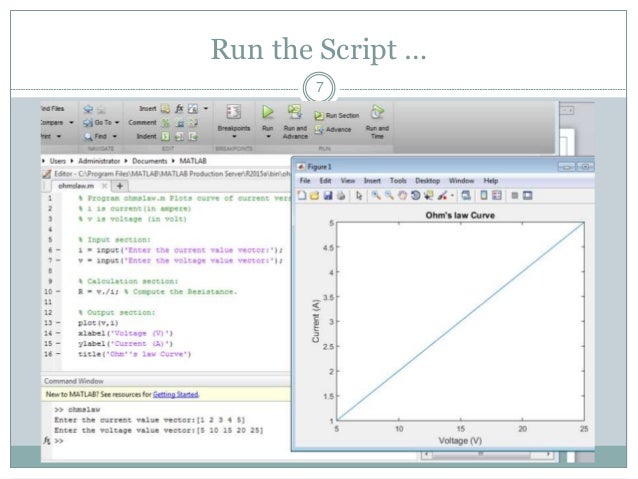Screen dimensions: 638x479
Task: Open the Desktop menu in Figure 1
Action: [x=427, y=181]
